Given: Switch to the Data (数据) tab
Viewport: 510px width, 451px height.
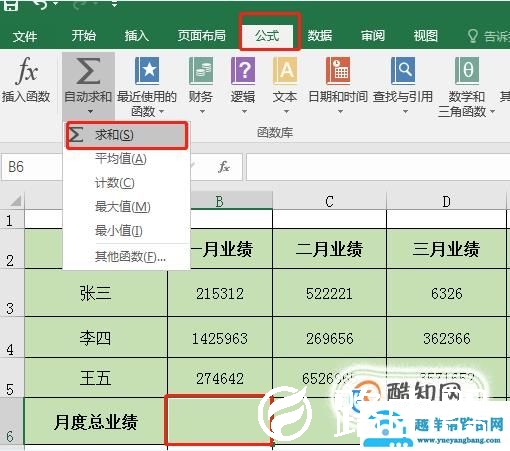Looking at the screenshot, I should (x=320, y=35).
